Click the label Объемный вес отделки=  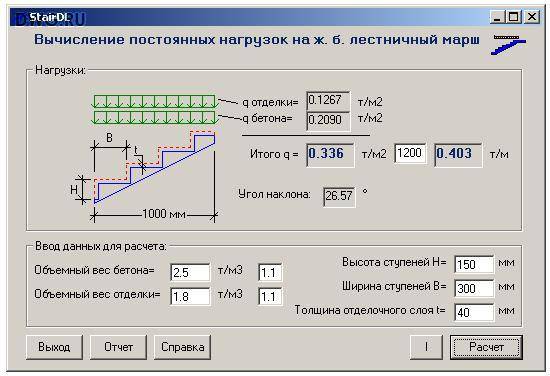[97, 294]
